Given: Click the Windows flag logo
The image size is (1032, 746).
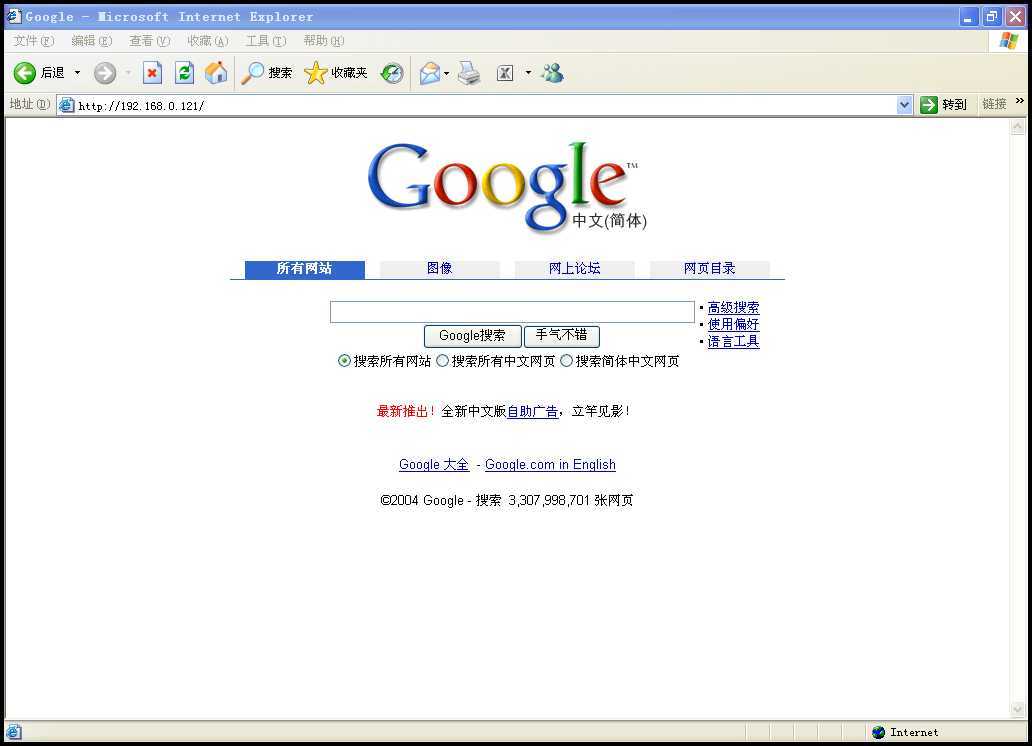Looking at the screenshot, I should coord(1008,41).
